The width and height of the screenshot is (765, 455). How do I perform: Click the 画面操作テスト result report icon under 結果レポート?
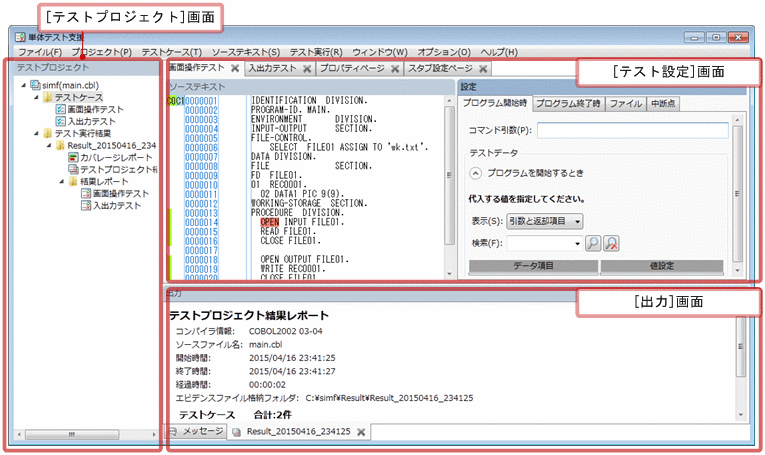pos(86,193)
